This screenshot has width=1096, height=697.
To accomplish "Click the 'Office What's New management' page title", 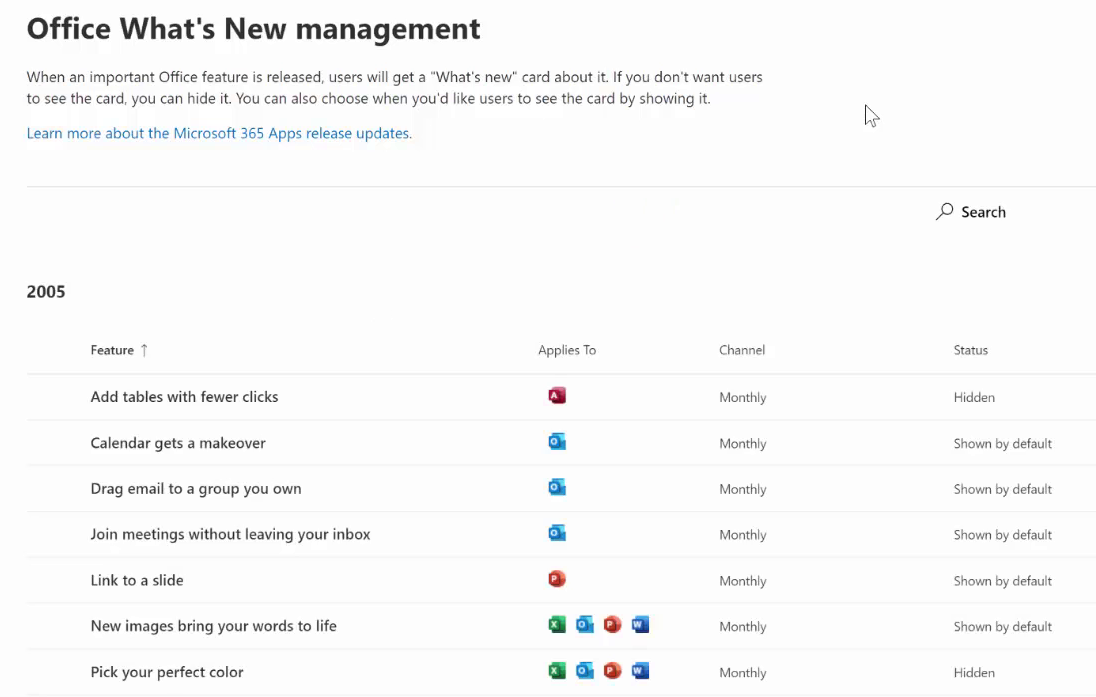I will point(254,29).
